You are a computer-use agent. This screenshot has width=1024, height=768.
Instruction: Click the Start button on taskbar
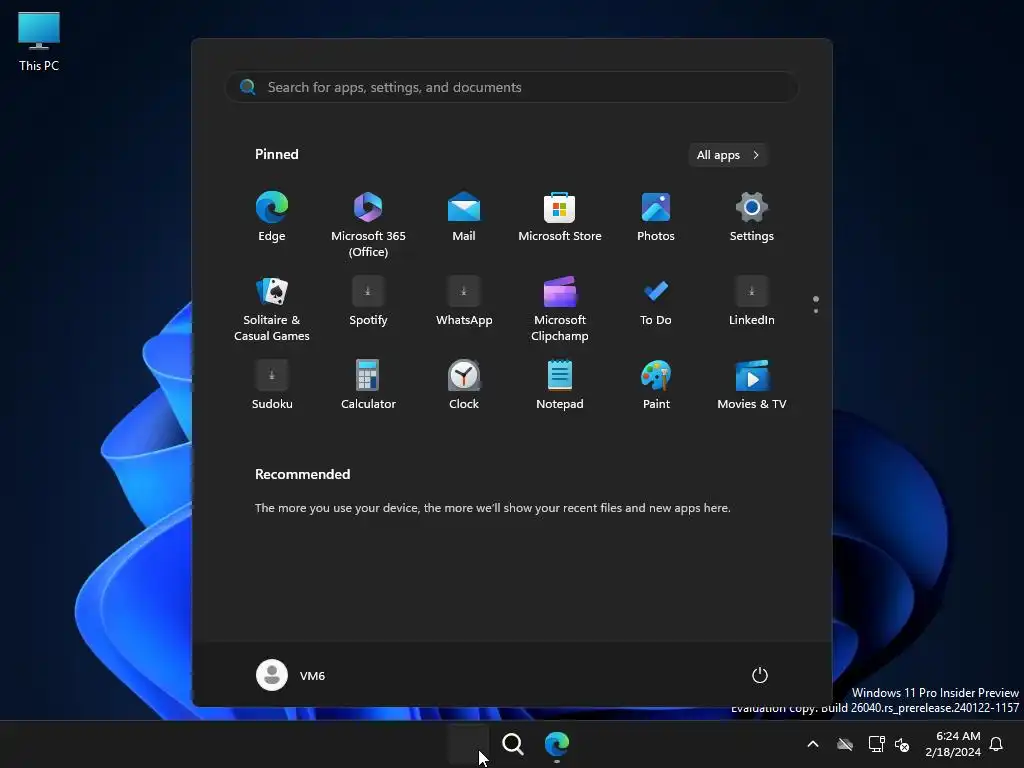point(468,744)
